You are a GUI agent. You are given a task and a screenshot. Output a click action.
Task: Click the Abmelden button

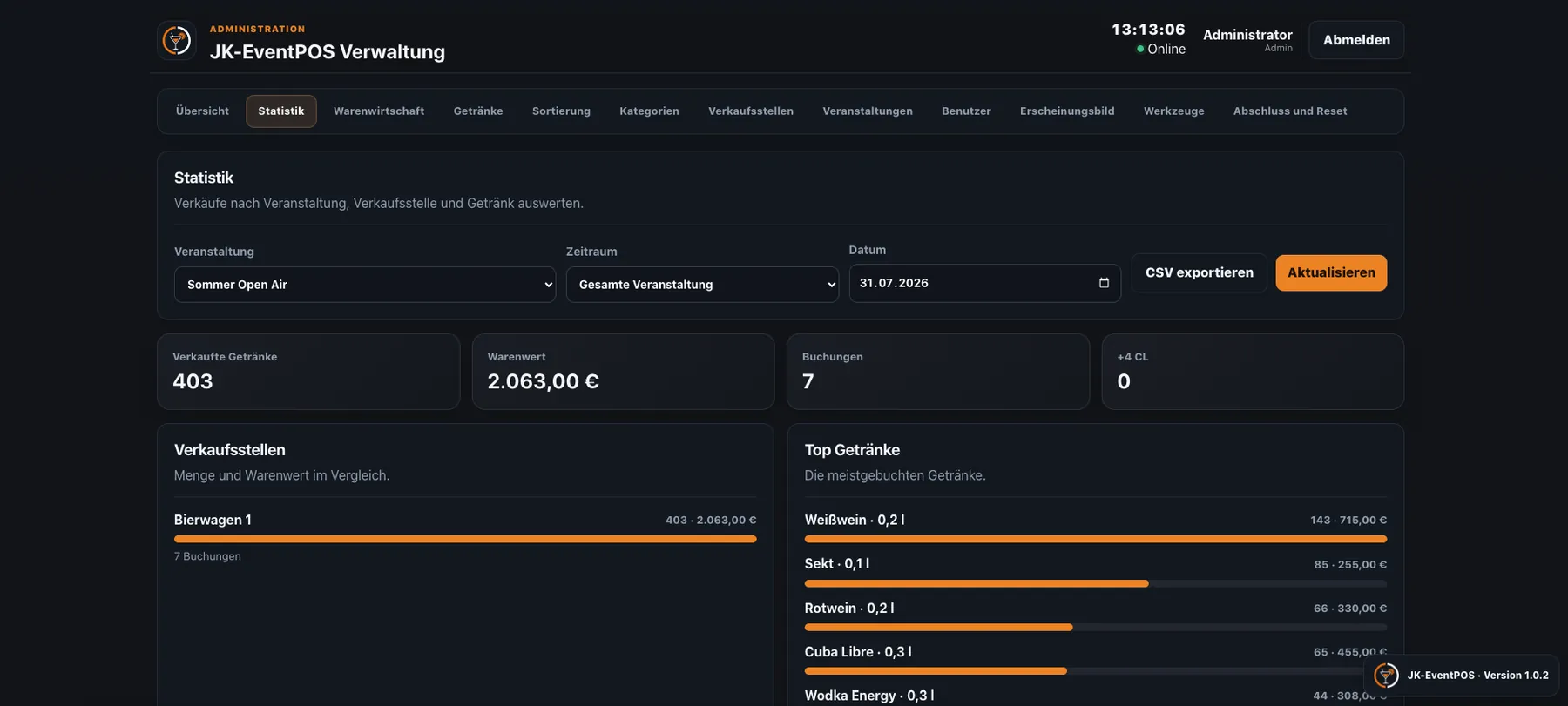point(1356,40)
